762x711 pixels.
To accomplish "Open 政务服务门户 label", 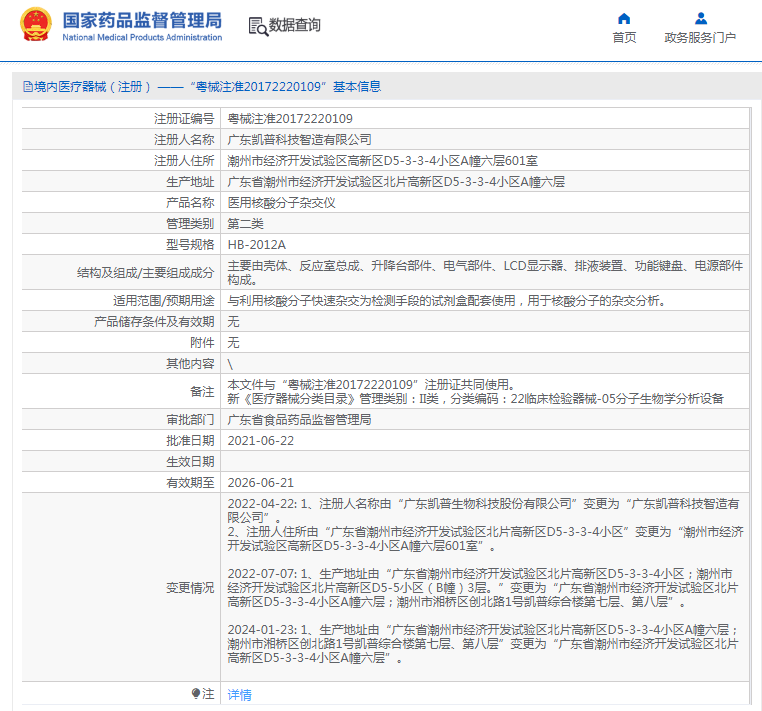I will point(700,37).
